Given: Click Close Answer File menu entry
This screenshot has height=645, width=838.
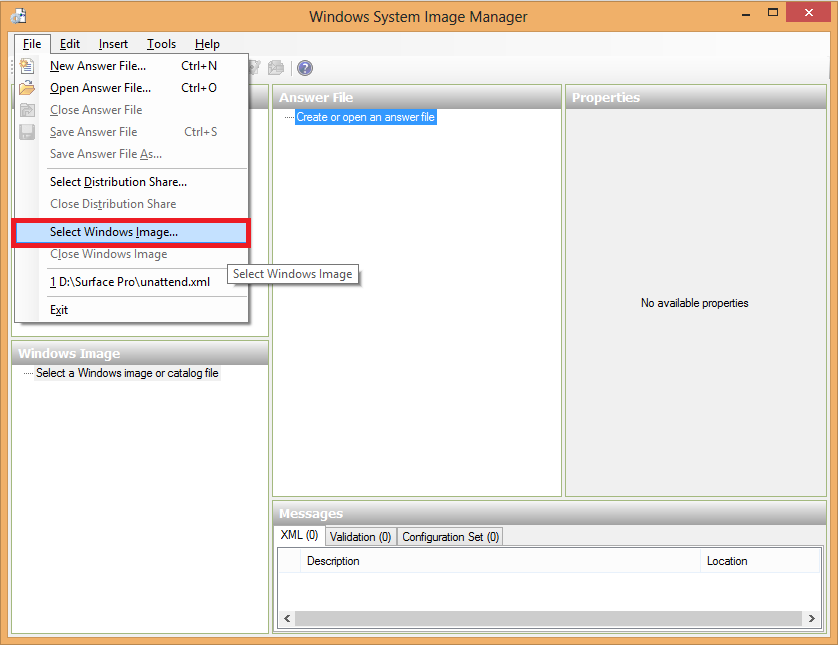Looking at the screenshot, I should click(131, 110).
